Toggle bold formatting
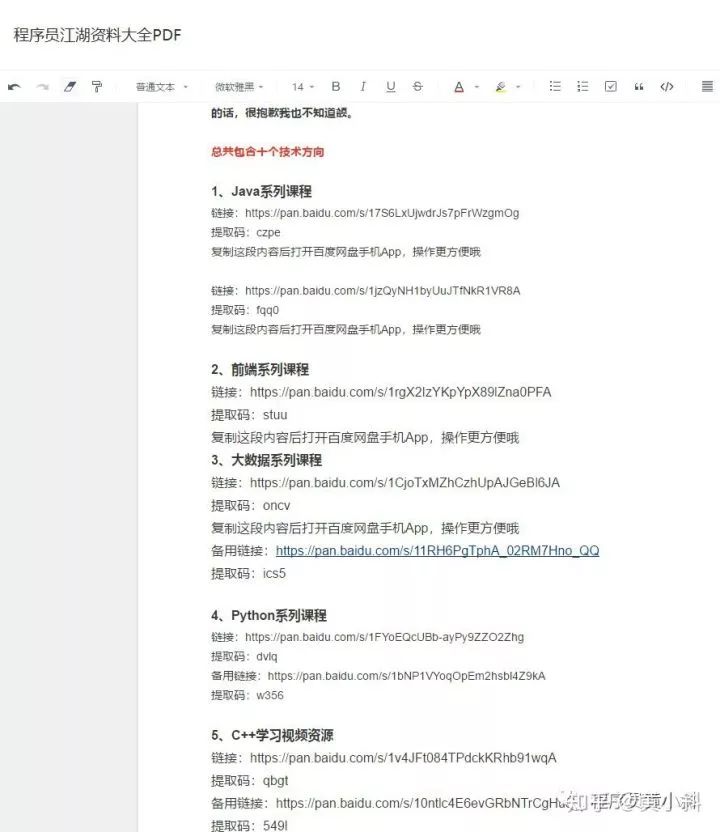This screenshot has height=832, width=720. pyautogui.click(x=335, y=86)
